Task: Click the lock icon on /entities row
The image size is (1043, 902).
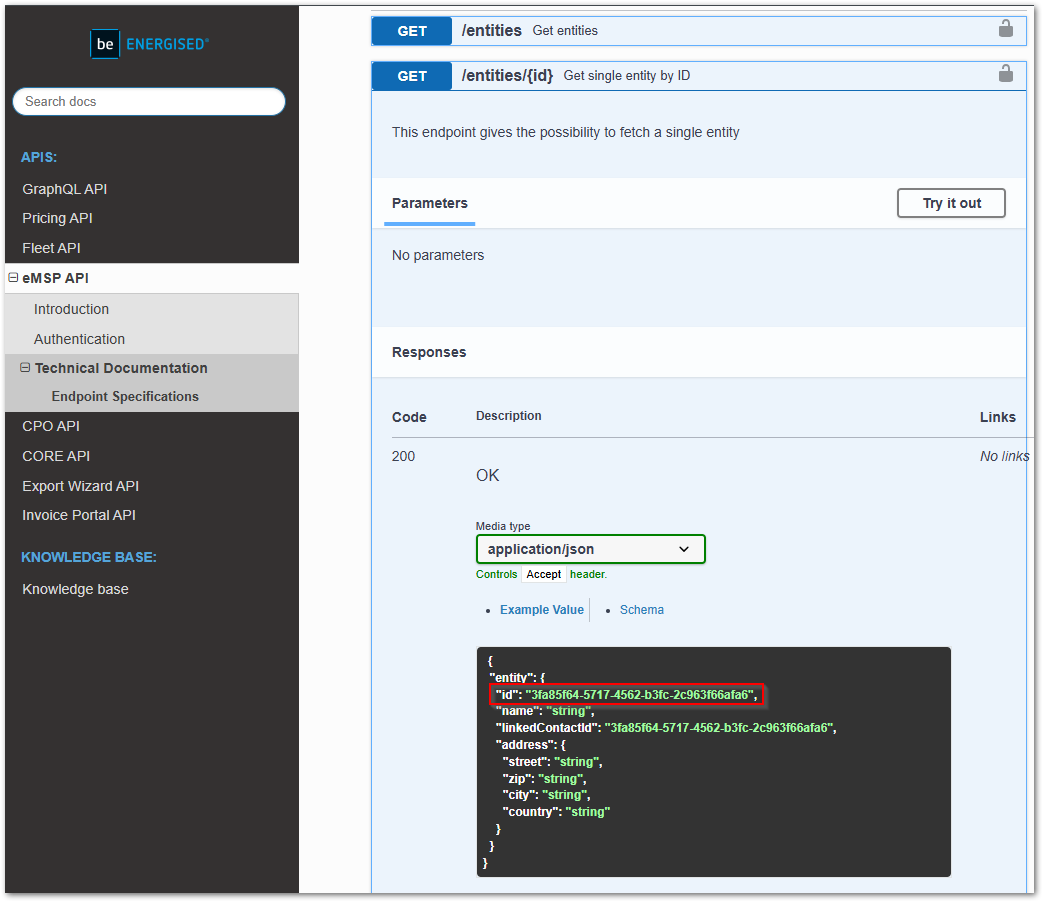Action: (x=1006, y=29)
